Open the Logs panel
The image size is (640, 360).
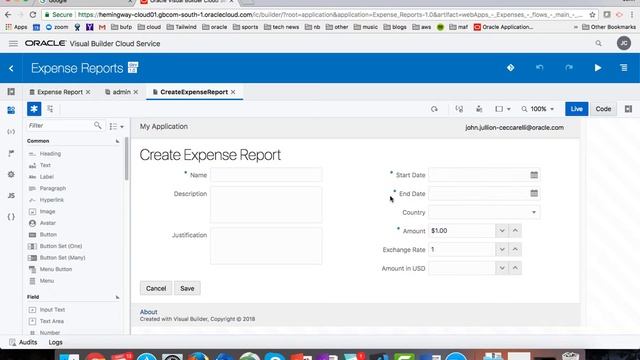click(x=56, y=342)
